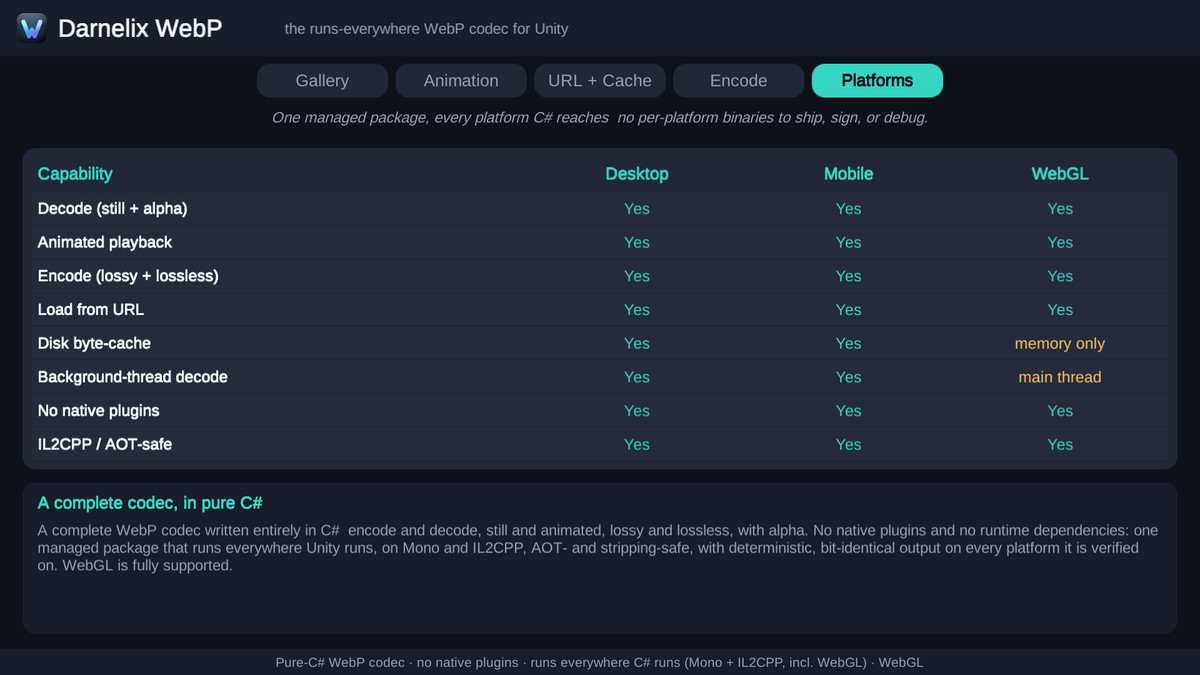Viewport: 1200px width, 675px height.
Task: Select the URL + Cache tab
Action: [600, 81]
